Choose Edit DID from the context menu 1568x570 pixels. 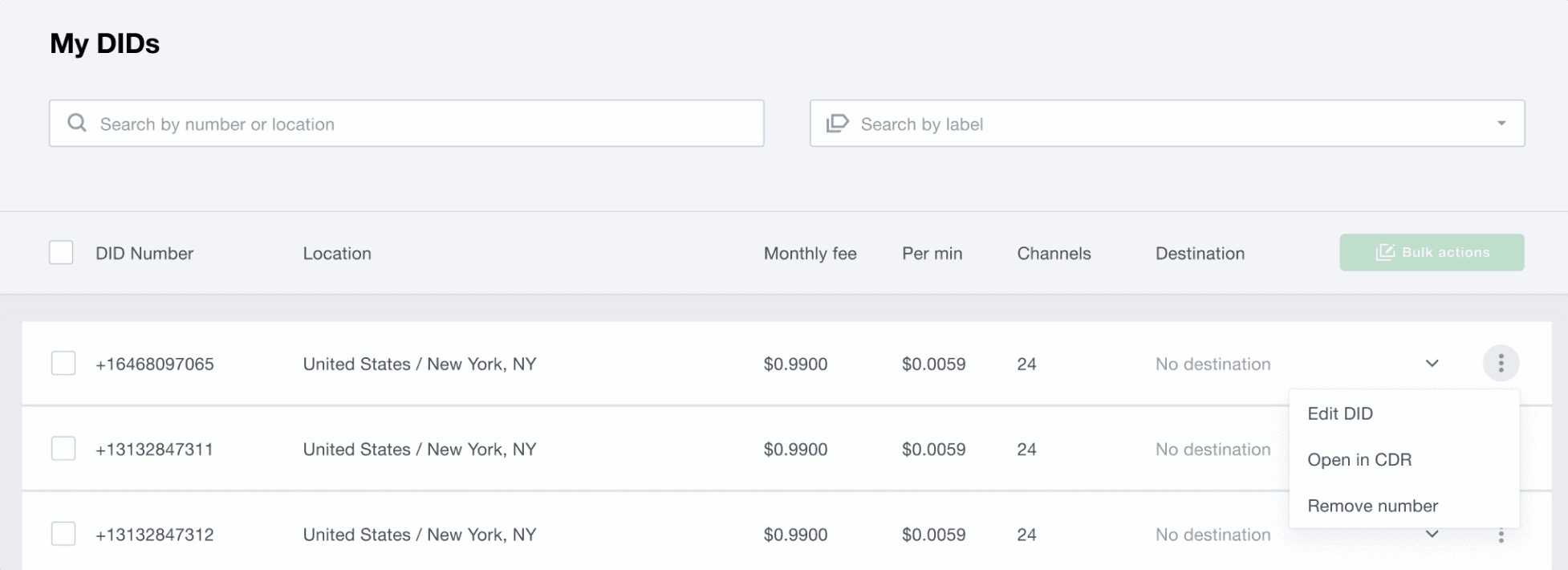coord(1340,413)
